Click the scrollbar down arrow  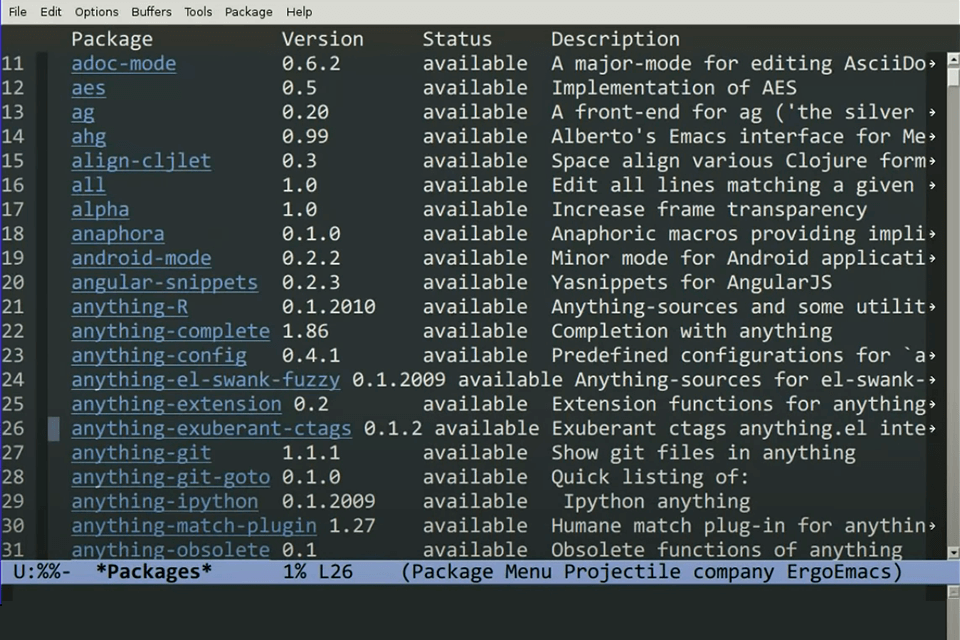(x=953, y=553)
